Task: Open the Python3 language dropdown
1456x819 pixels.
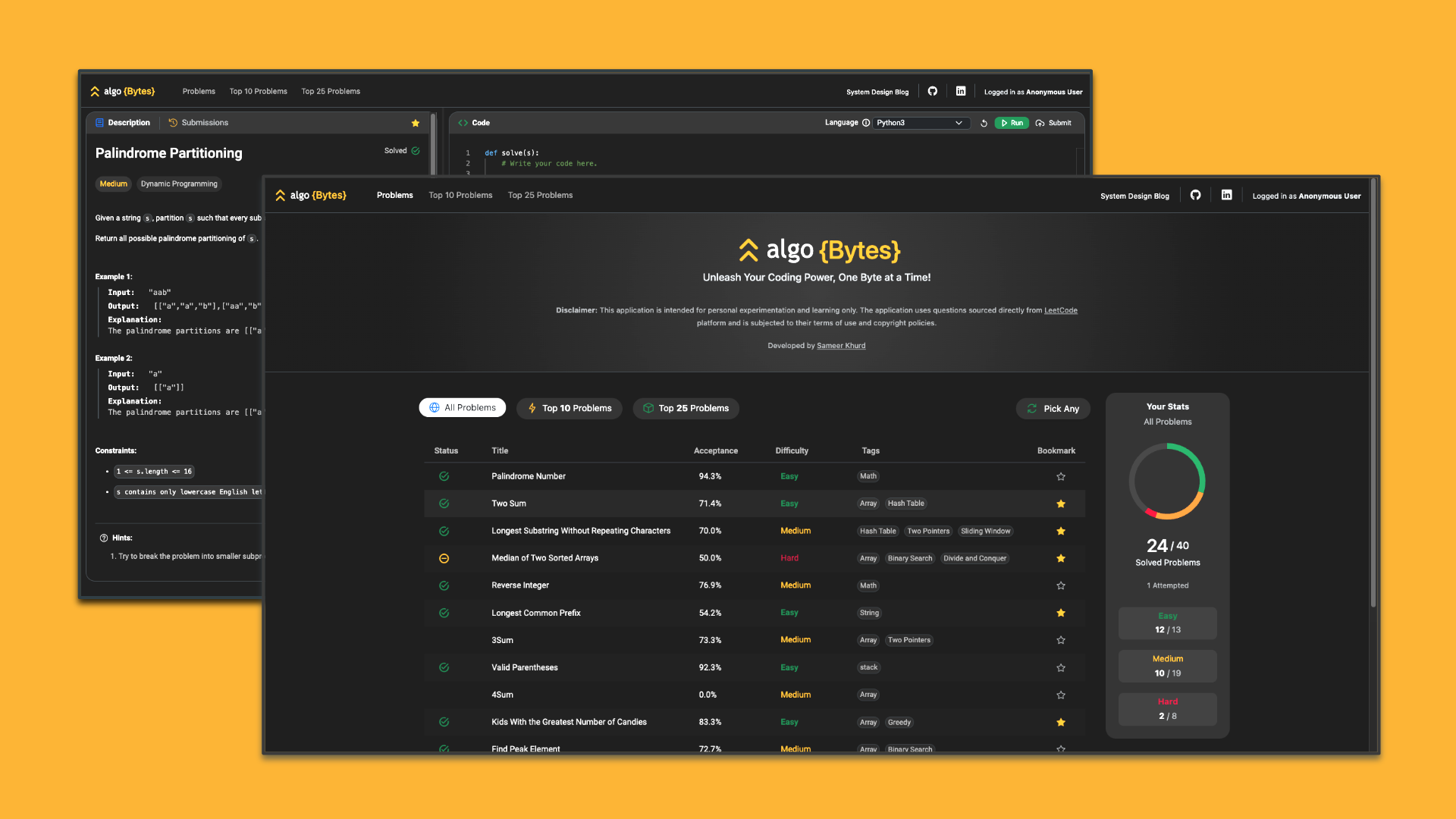Action: 921,123
